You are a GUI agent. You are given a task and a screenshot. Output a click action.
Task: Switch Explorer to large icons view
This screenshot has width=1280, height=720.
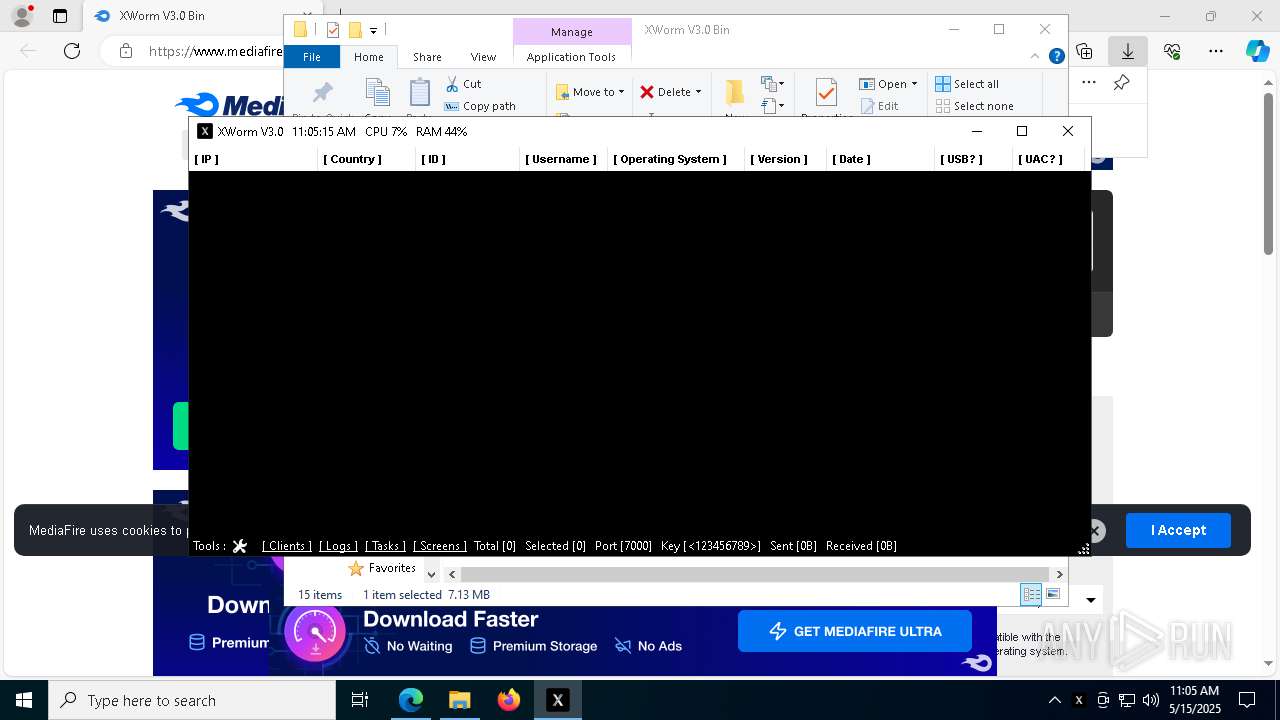point(1053,594)
